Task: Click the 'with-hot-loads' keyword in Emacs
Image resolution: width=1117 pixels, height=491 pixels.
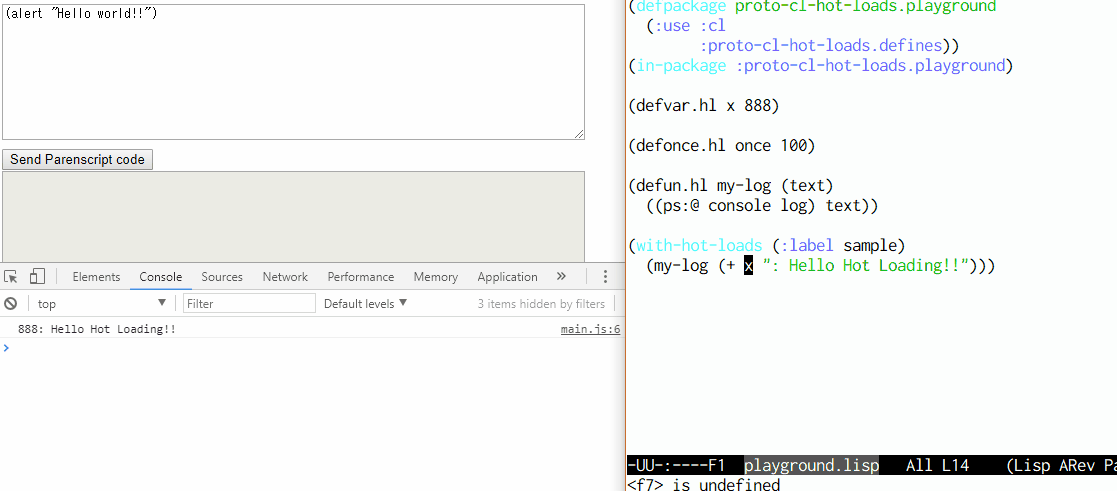Action: (x=699, y=246)
